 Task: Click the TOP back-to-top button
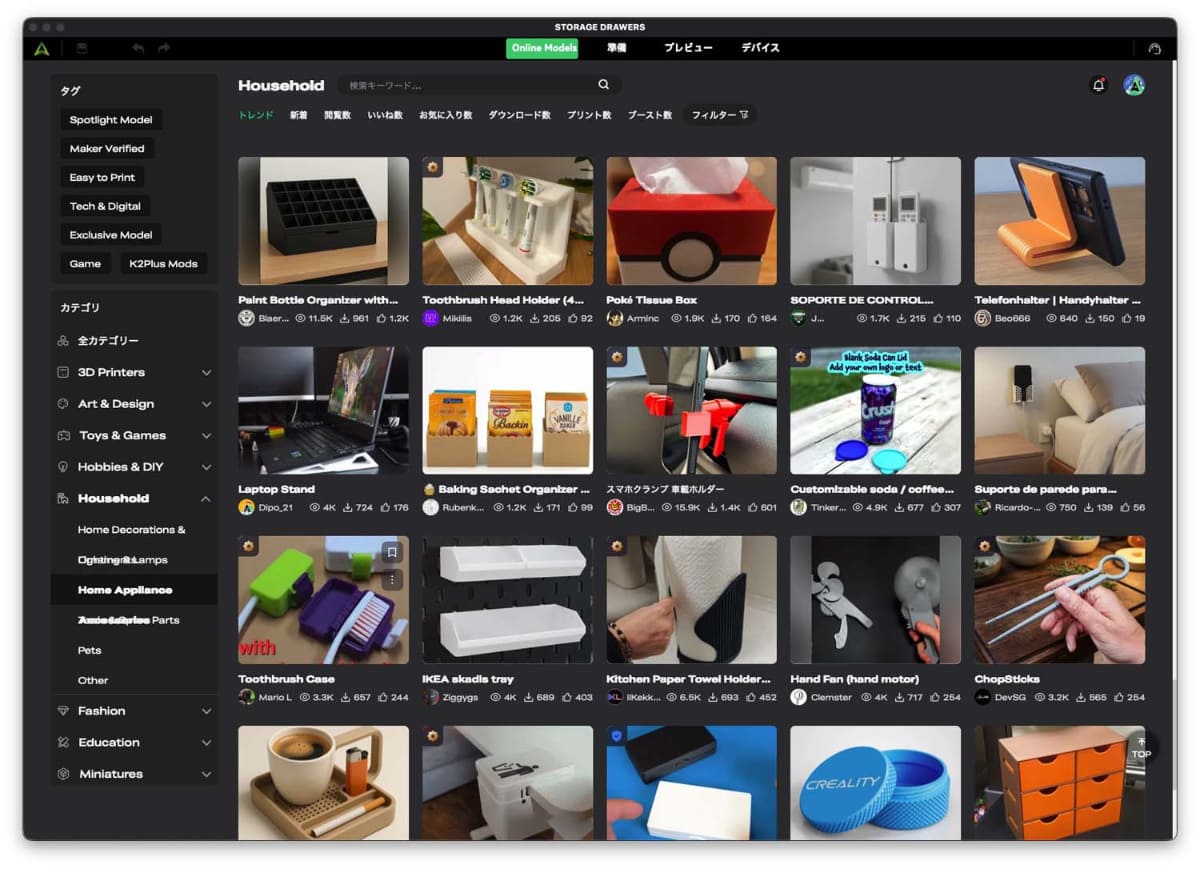1142,748
